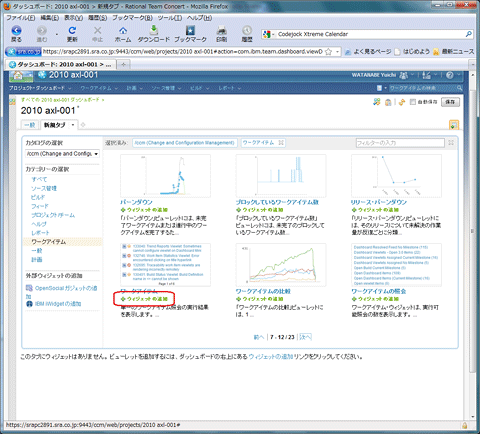480x434 pixels.
Task: Open the user profile icon beside WATANABE Yuichi
Action: (403, 75)
